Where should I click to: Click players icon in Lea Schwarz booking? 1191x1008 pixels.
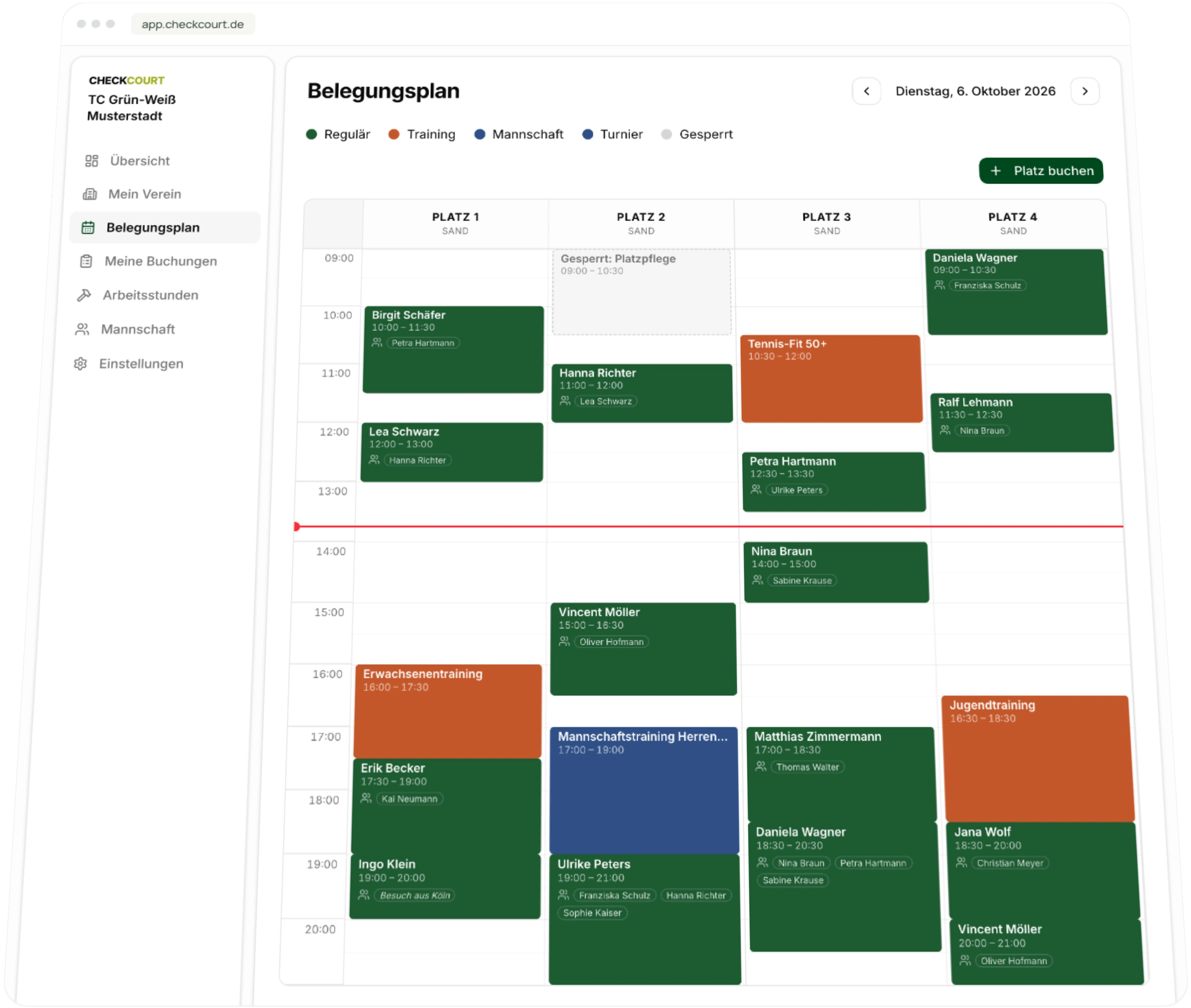(374, 459)
